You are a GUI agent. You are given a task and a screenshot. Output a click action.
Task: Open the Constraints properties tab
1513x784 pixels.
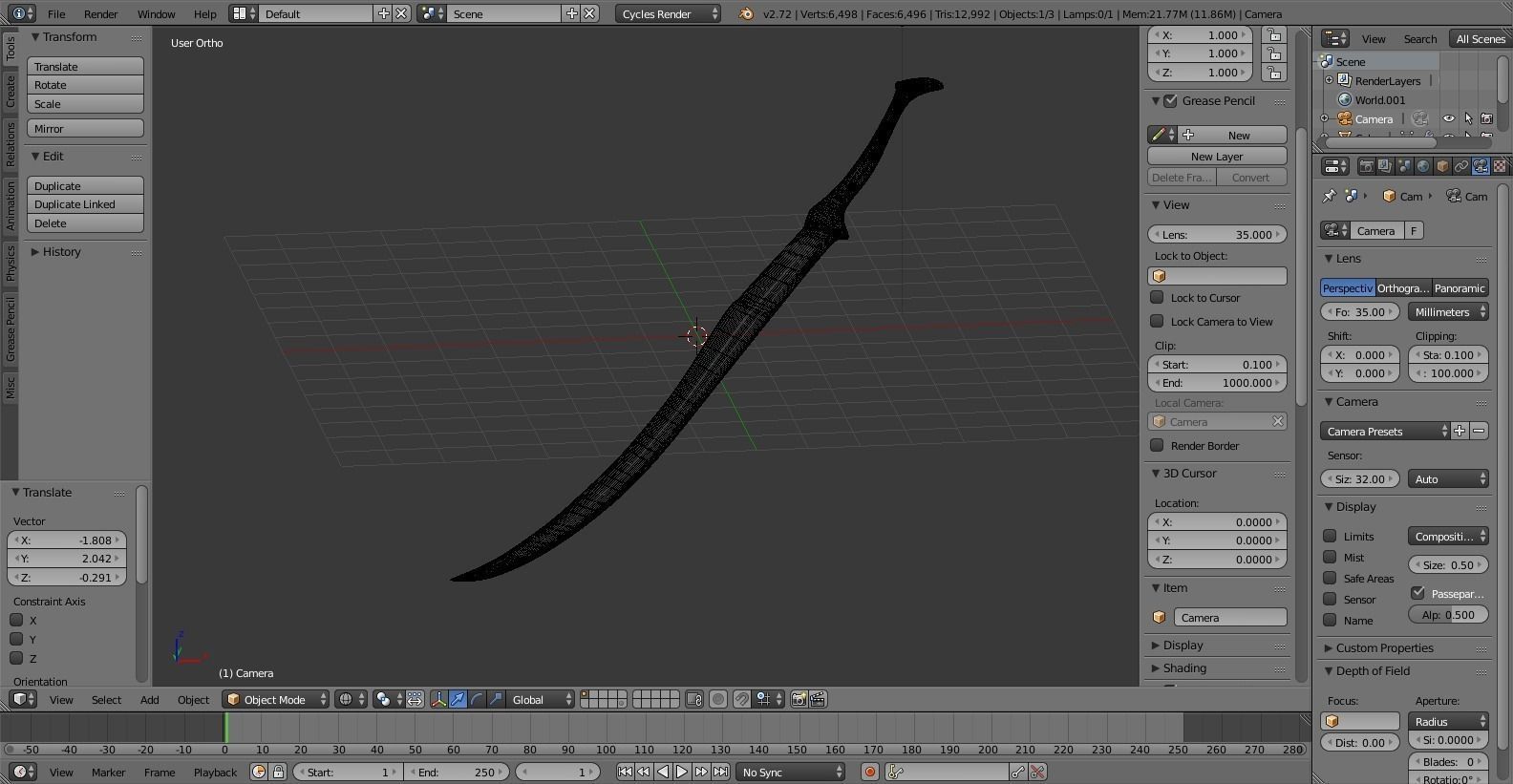[1461, 166]
